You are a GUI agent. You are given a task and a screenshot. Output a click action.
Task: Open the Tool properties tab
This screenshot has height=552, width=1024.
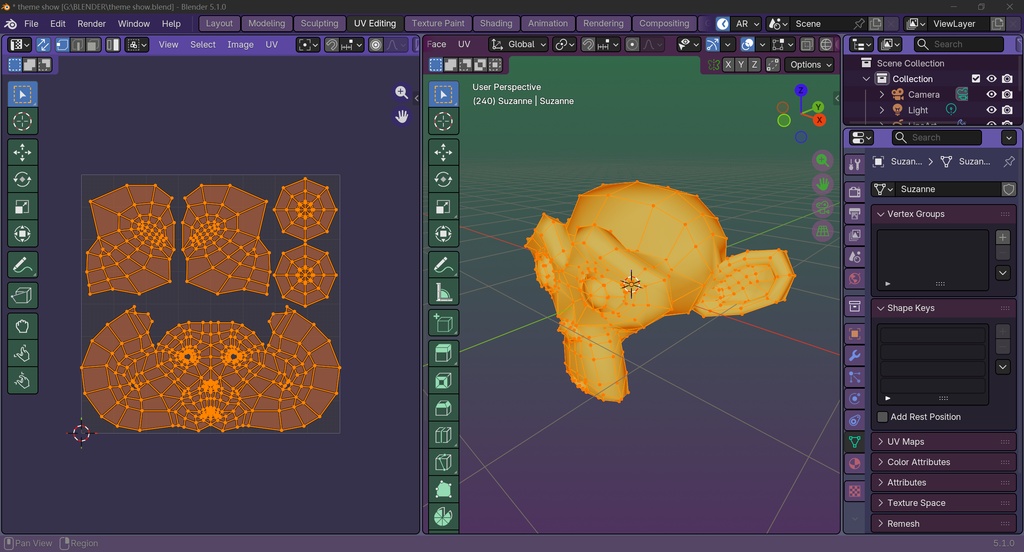click(855, 165)
